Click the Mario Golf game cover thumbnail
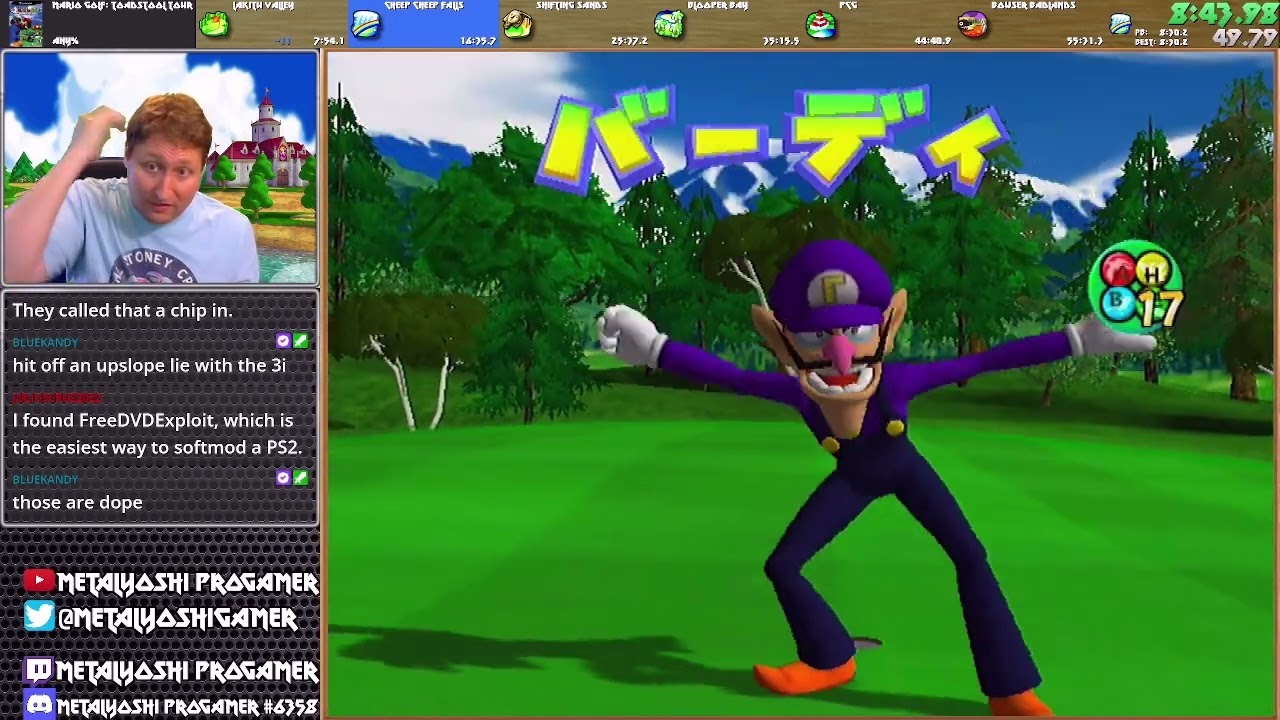1280x720 pixels. pos(26,24)
